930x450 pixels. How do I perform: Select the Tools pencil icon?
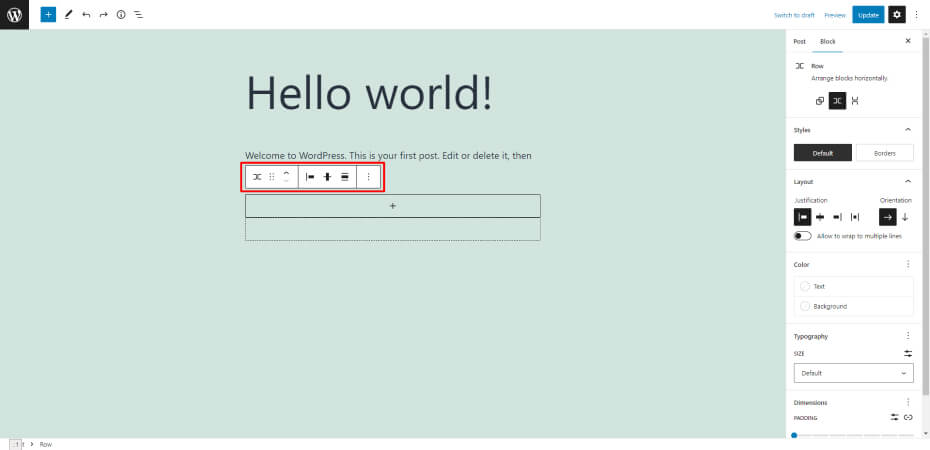(68, 15)
